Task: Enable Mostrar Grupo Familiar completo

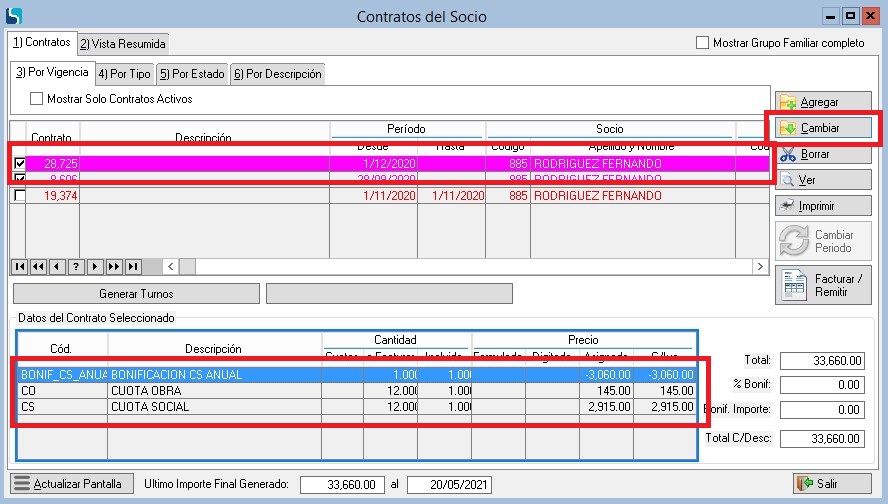Action: coord(703,43)
